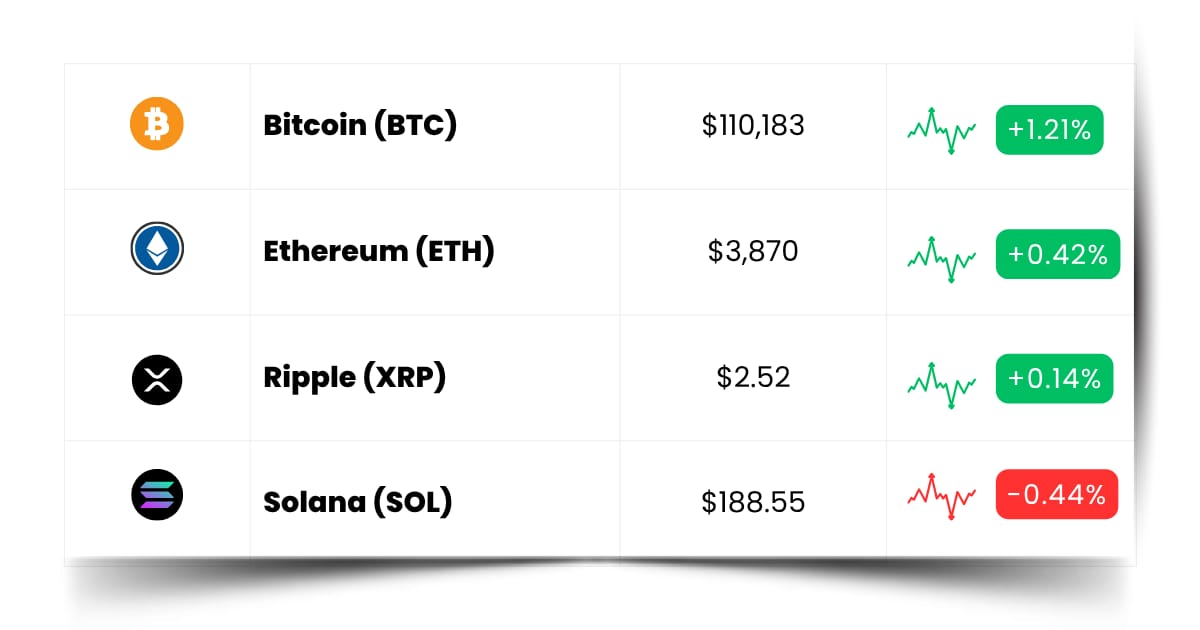Screen dimensions: 1200x630
Task: Click the $110,183 Bitcoin price
Action: [x=753, y=126]
